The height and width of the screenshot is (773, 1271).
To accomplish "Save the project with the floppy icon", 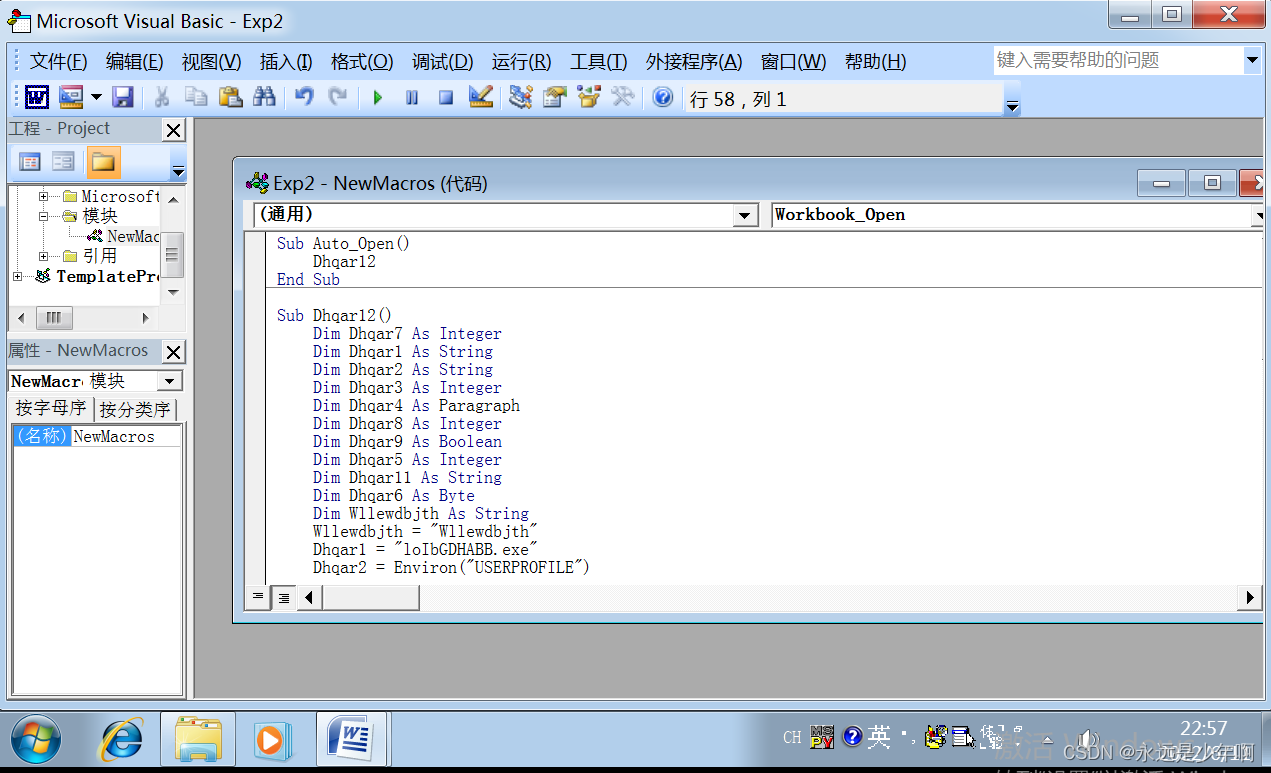I will pos(122,98).
